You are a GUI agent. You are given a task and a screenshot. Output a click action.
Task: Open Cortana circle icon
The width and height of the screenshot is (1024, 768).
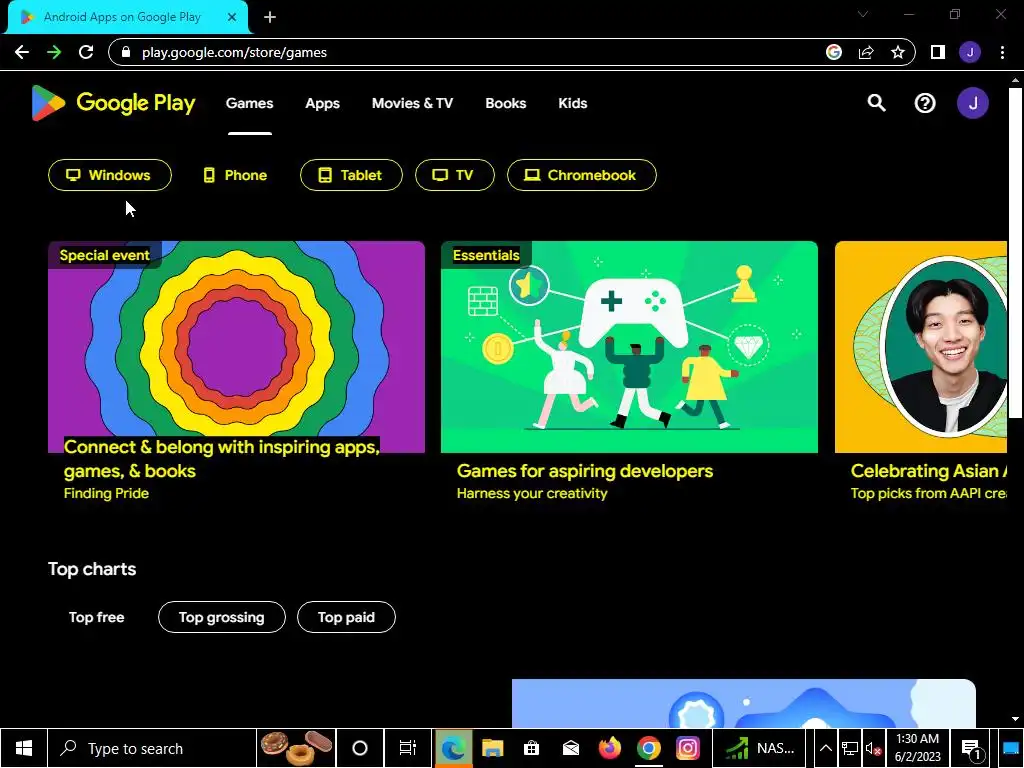(359, 748)
